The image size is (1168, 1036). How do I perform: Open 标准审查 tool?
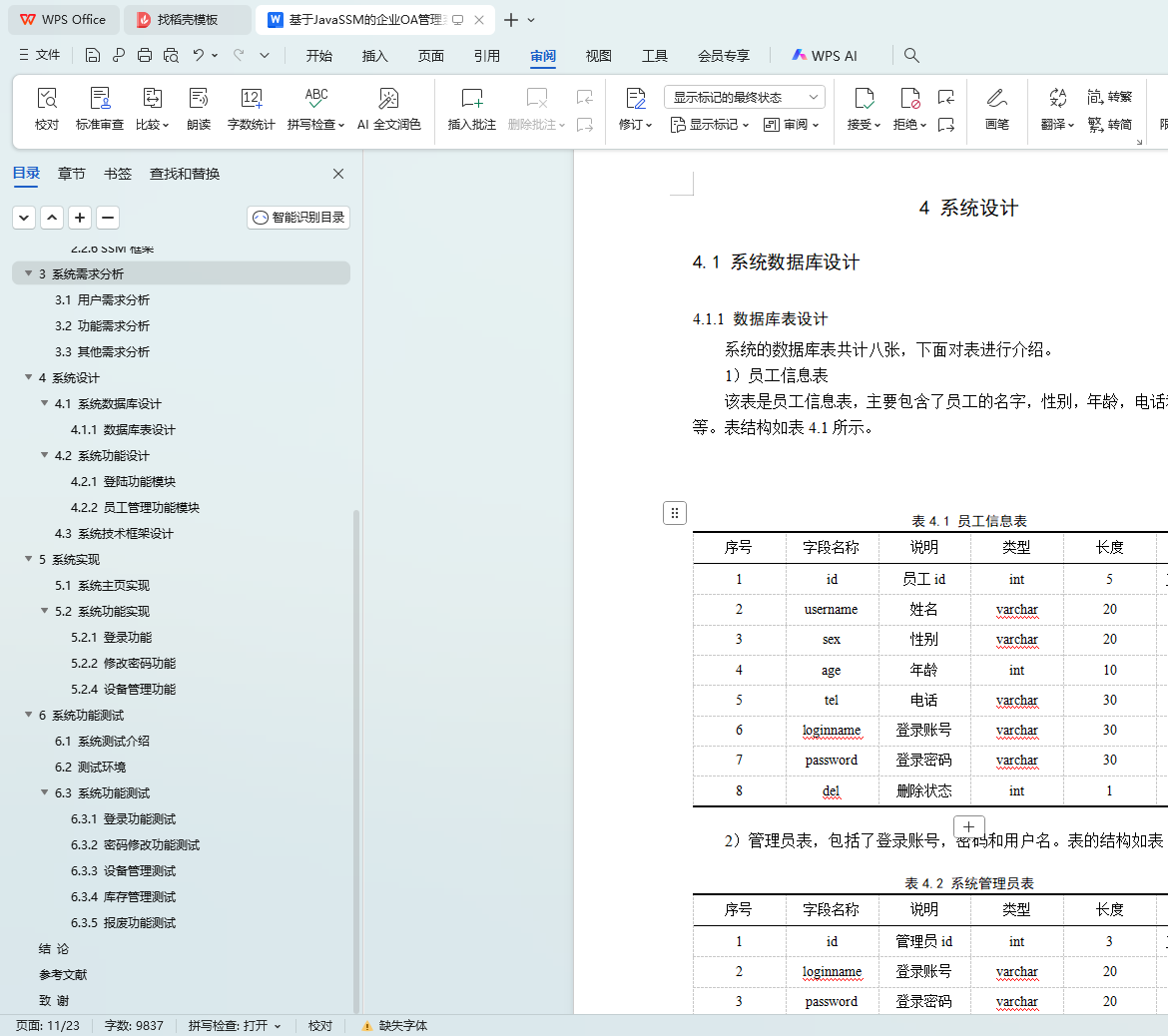tap(100, 109)
